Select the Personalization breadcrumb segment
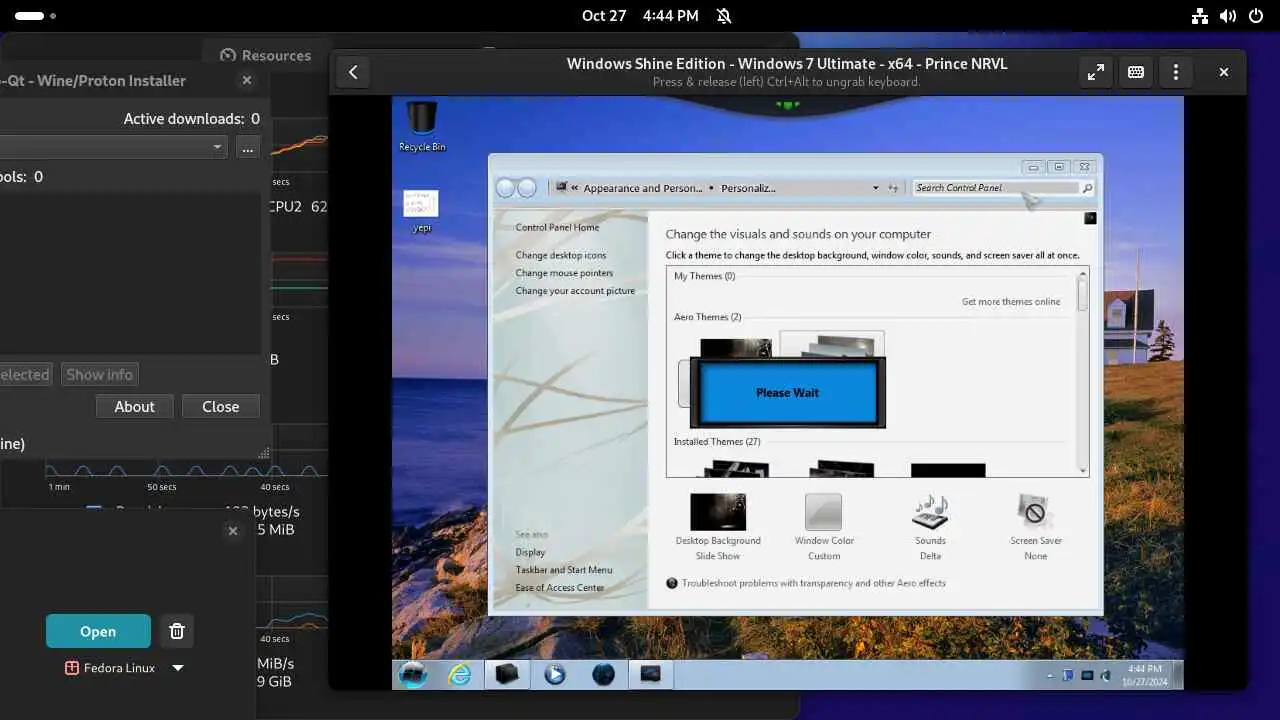The width and height of the screenshot is (1280, 720). (748, 188)
